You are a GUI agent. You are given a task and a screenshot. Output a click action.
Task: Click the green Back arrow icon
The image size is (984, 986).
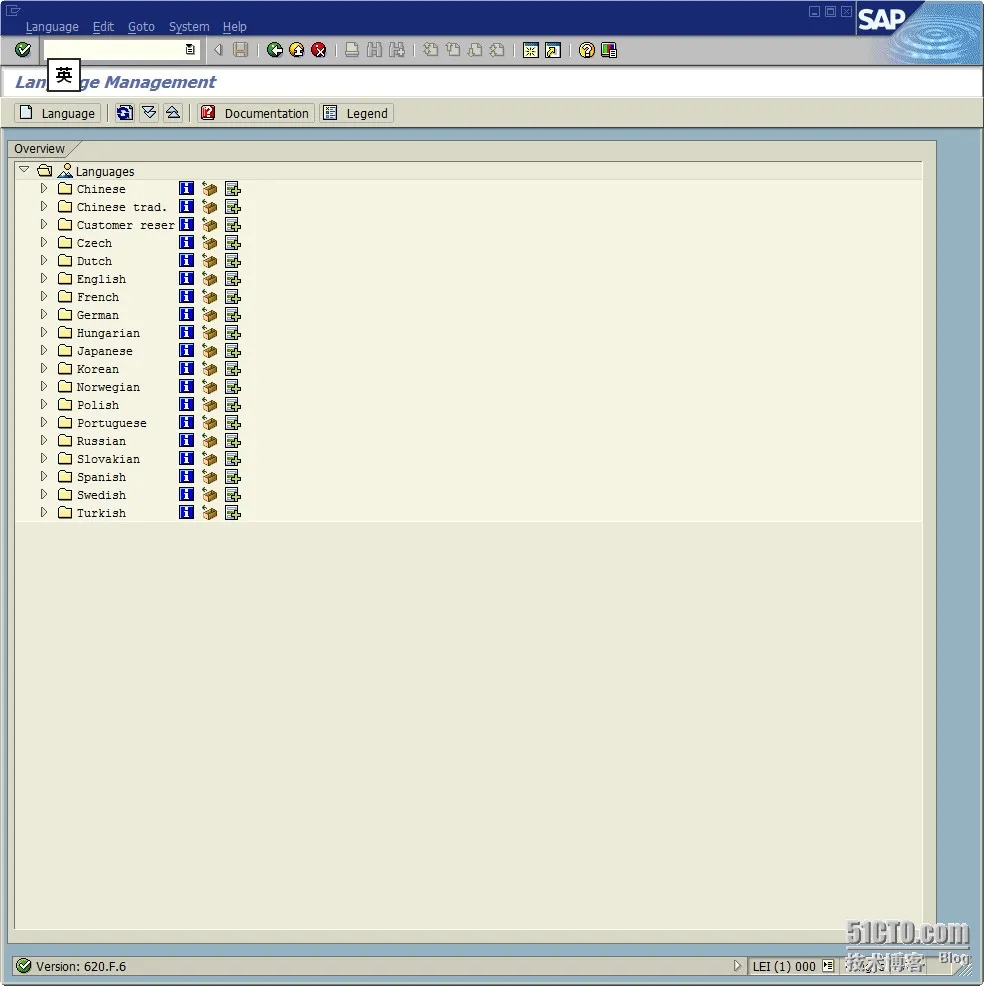click(x=275, y=50)
